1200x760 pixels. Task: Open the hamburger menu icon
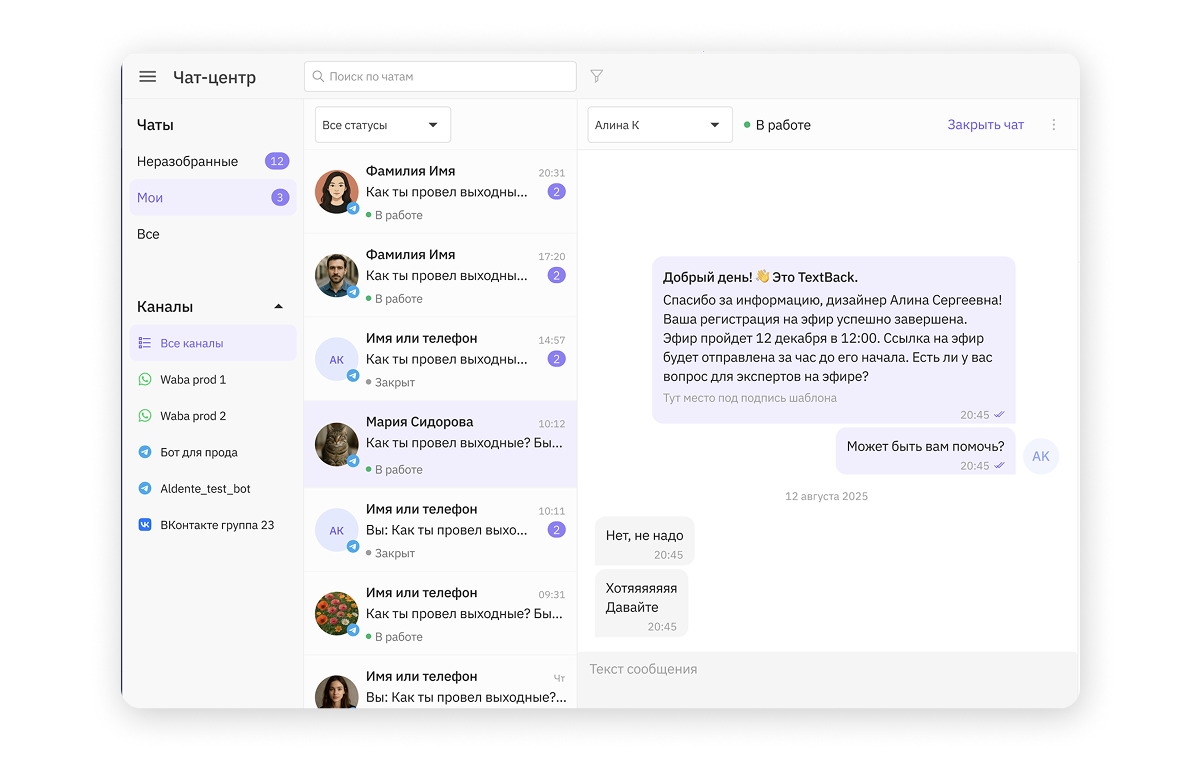coord(148,77)
